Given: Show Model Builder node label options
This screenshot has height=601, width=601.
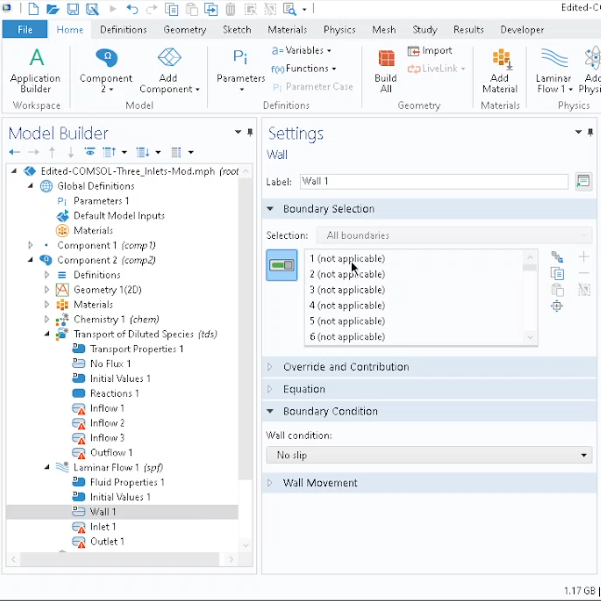Looking at the screenshot, I should pos(90,152).
